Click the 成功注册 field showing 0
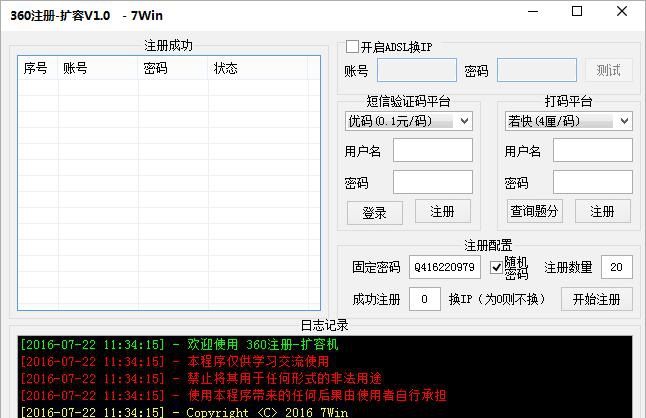Image resolution: width=646 pixels, height=418 pixels. point(425,299)
